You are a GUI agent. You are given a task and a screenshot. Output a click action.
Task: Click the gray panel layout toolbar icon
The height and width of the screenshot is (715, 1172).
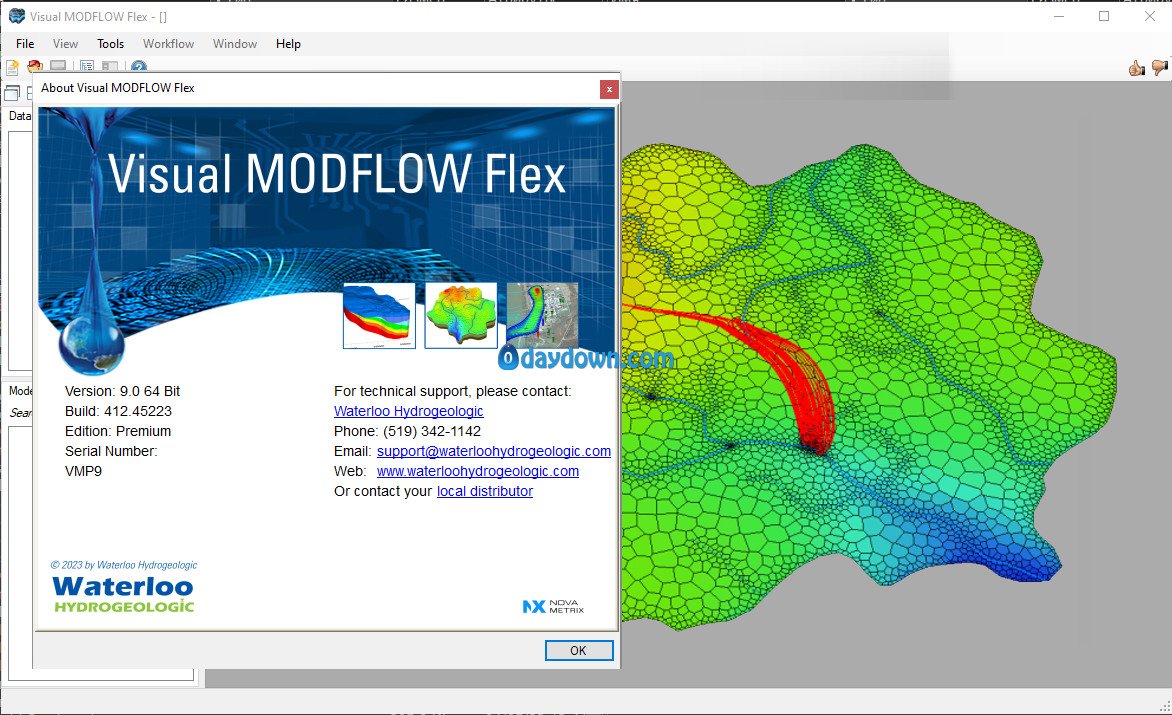pos(110,67)
